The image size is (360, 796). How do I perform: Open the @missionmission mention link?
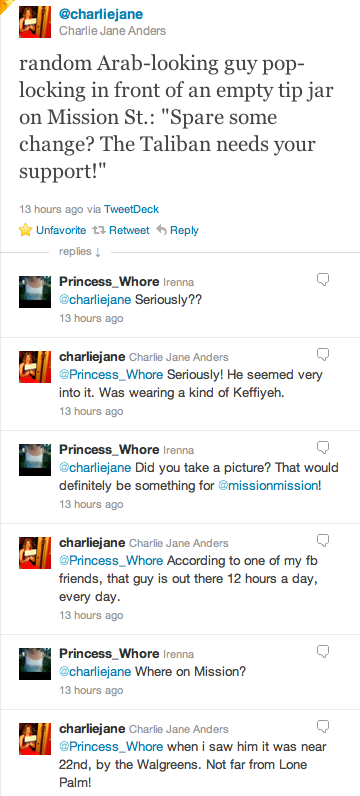268,485
